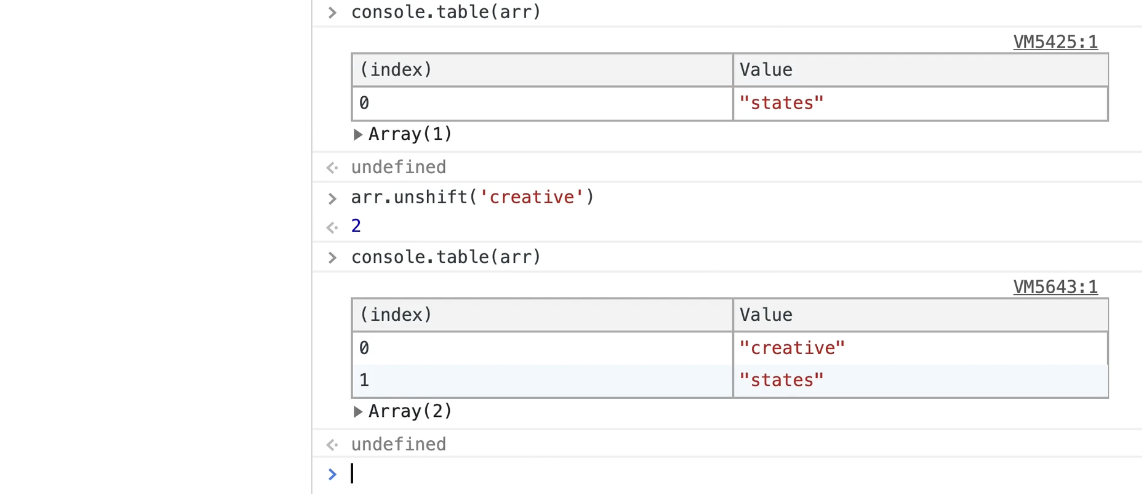Focus the empty console input line
The image size is (1142, 494).
(x=700, y=474)
